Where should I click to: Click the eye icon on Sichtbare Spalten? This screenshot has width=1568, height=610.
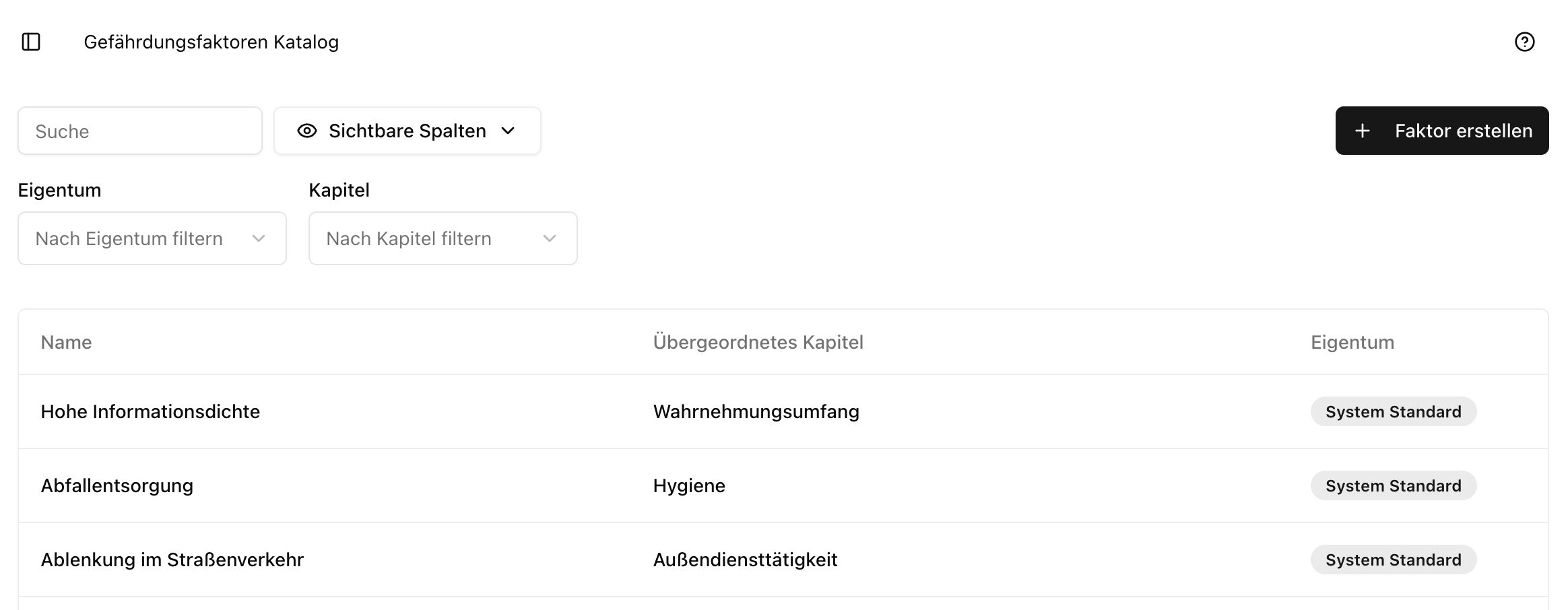pyautogui.click(x=307, y=131)
